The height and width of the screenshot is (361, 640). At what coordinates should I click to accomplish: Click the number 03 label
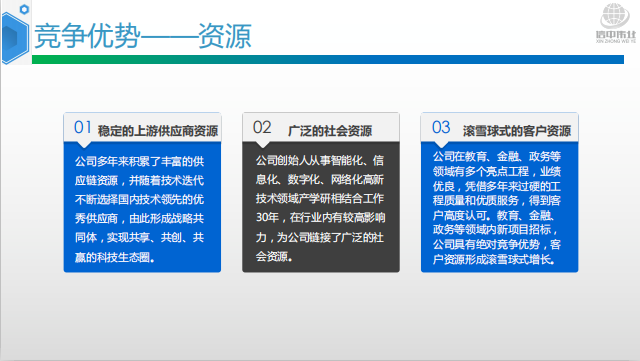441,127
